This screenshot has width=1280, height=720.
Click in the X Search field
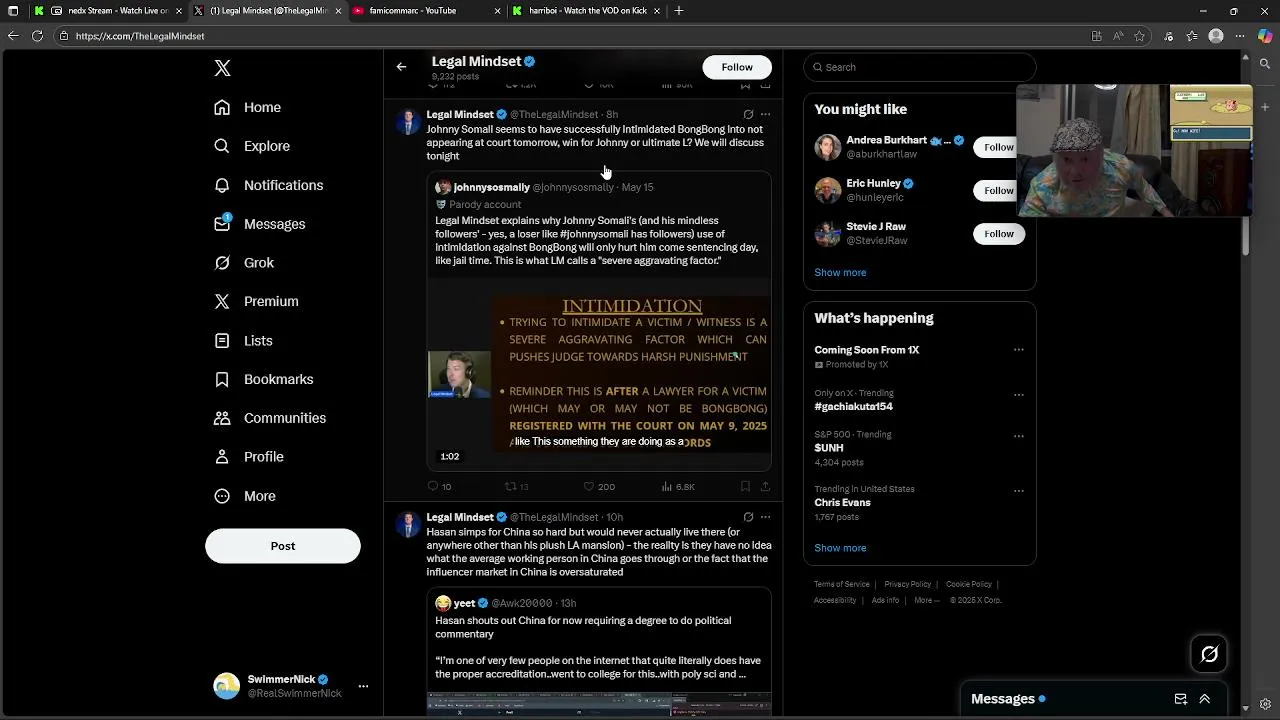click(920, 67)
